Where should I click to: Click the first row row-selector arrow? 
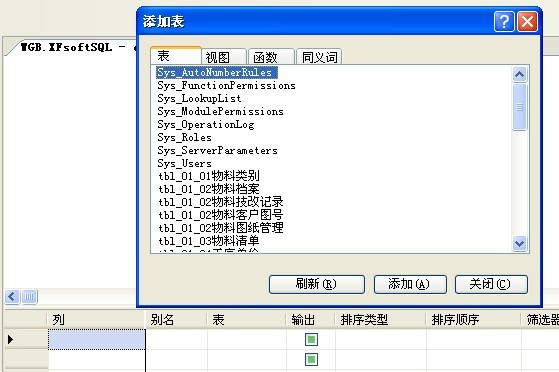pyautogui.click(x=10, y=339)
